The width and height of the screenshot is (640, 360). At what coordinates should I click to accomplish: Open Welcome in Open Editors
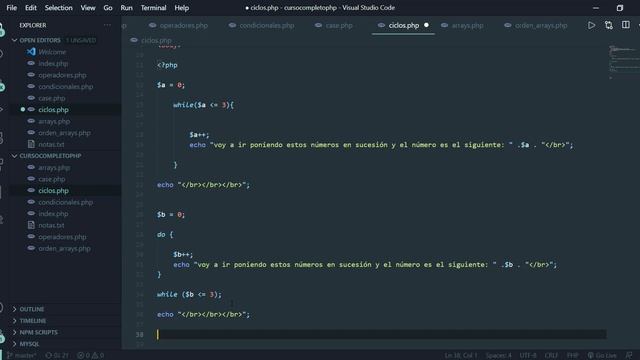[52, 52]
